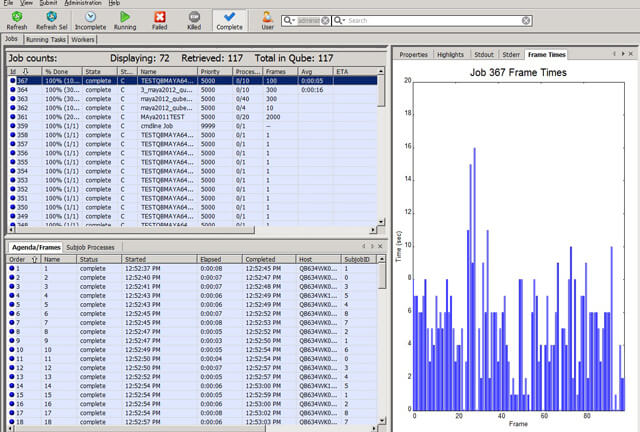Open the user search options dropdown
Image resolution: width=640 pixels, height=432 pixels.
[289, 20]
